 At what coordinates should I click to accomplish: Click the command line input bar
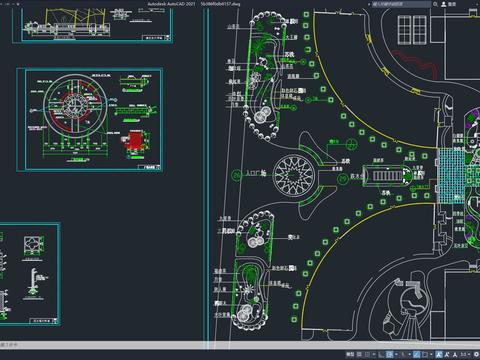(240, 345)
